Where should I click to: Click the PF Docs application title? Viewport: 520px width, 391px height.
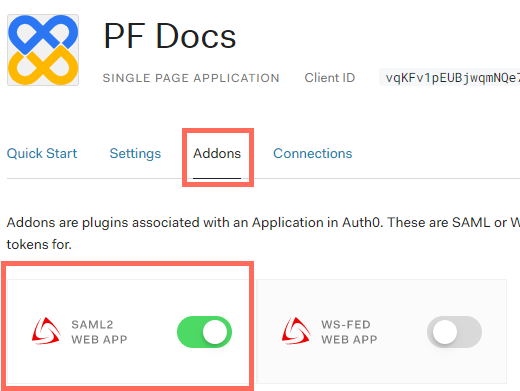click(x=170, y=36)
